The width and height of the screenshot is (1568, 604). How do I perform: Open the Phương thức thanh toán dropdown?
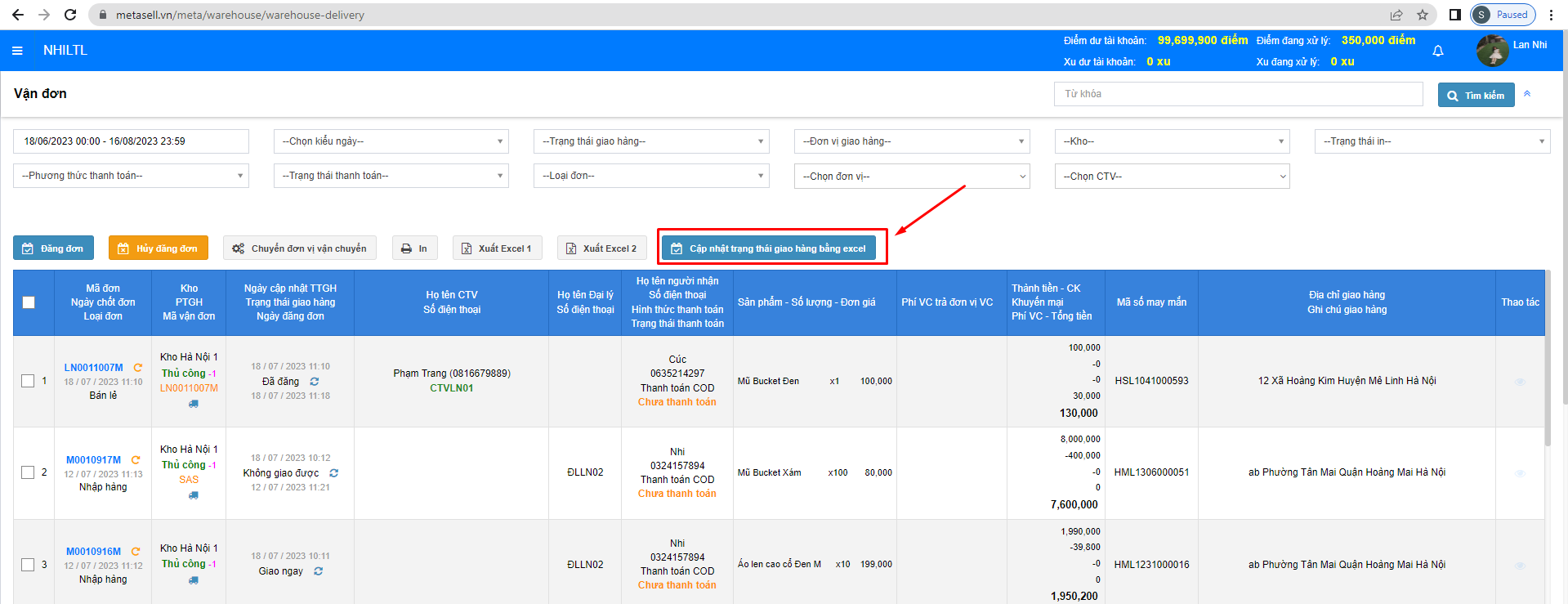tap(131, 176)
